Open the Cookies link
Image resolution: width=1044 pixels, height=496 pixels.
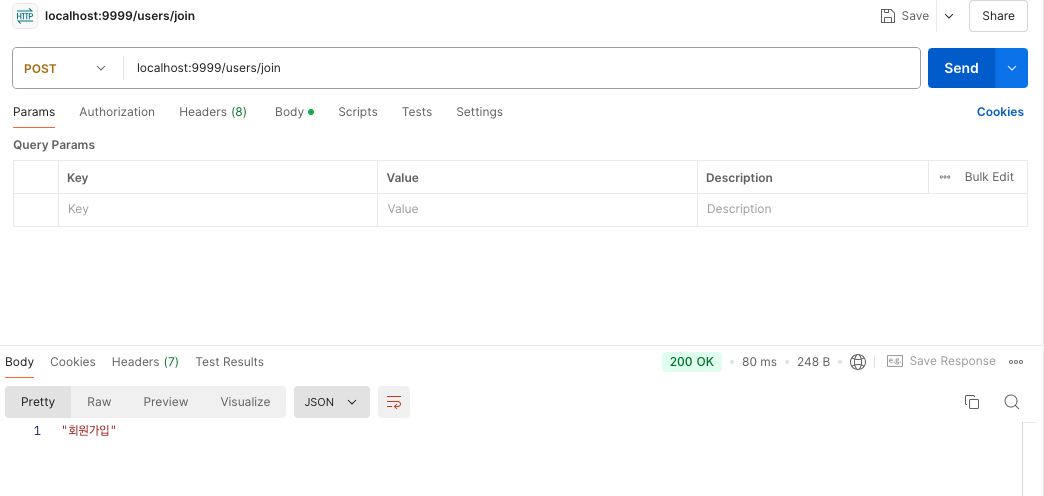[1000, 112]
